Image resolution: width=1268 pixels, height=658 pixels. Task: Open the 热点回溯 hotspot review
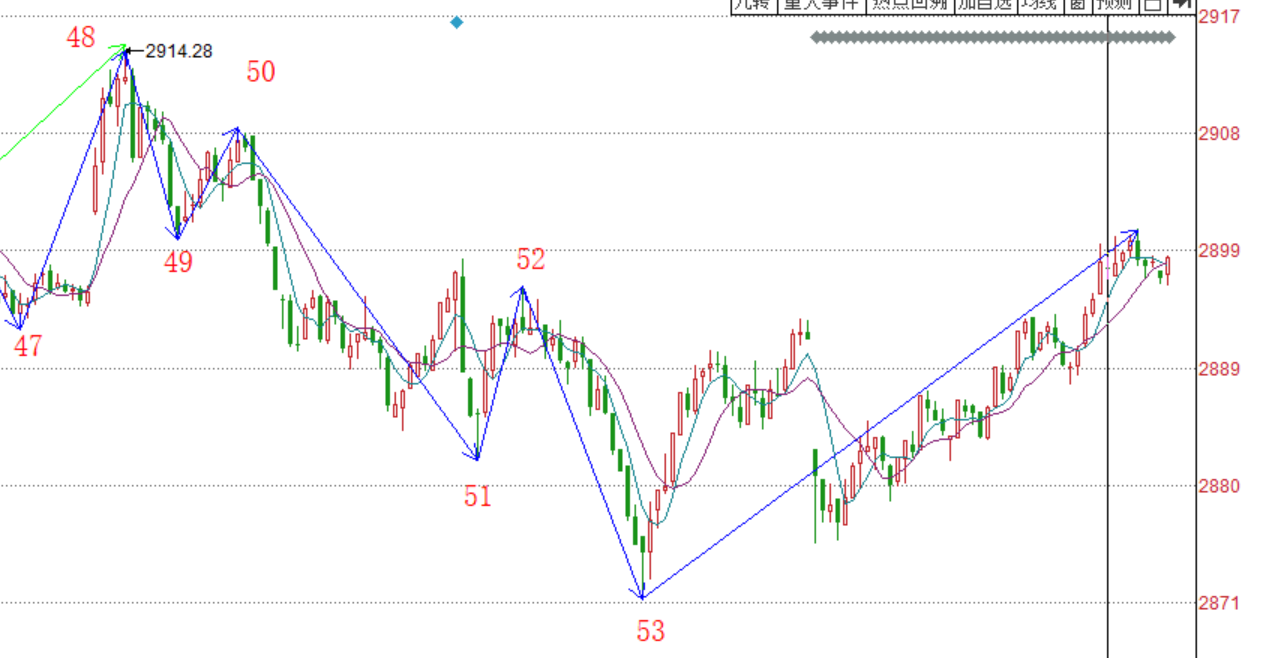click(909, 5)
